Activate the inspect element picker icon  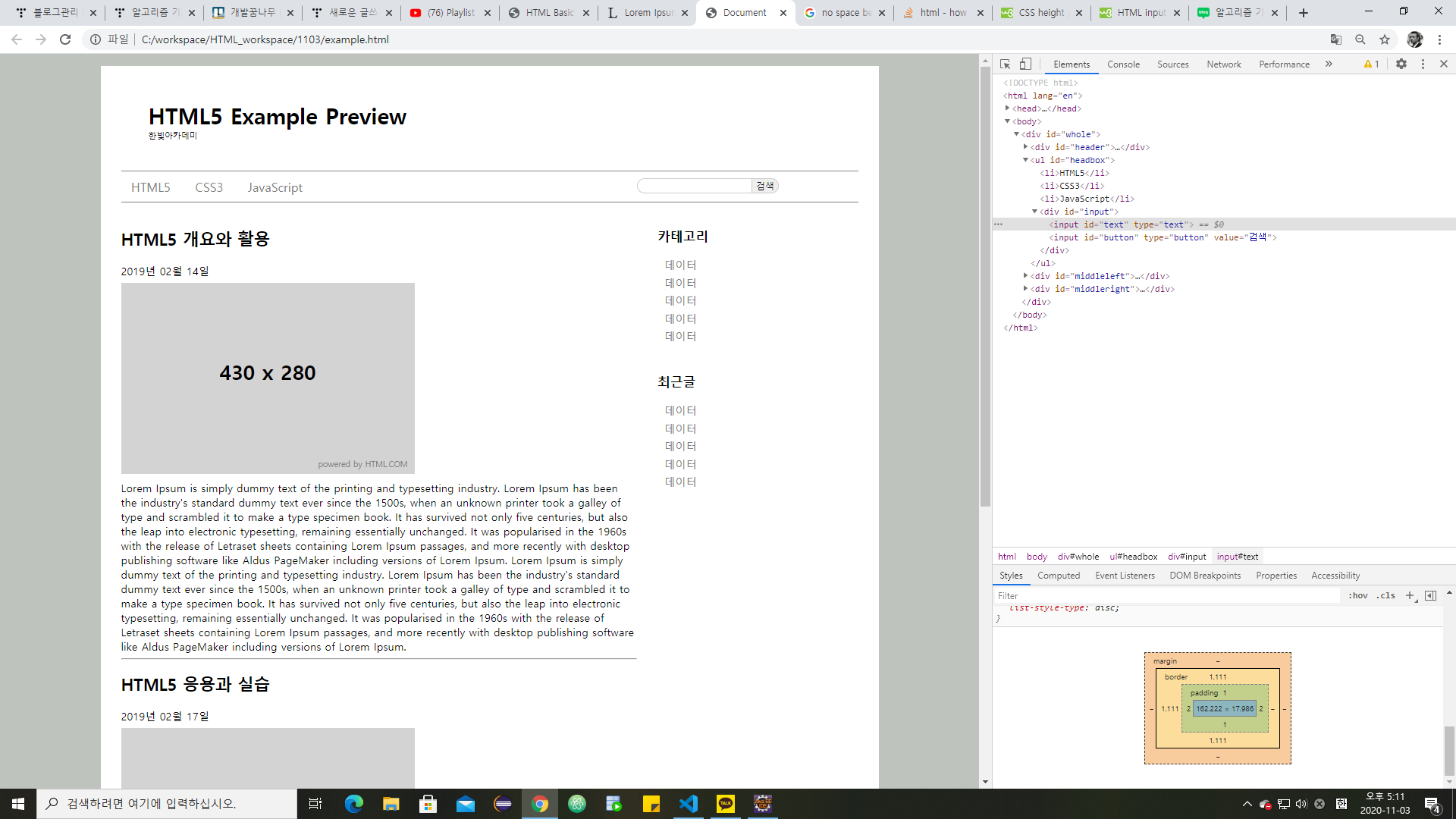pos(1005,64)
